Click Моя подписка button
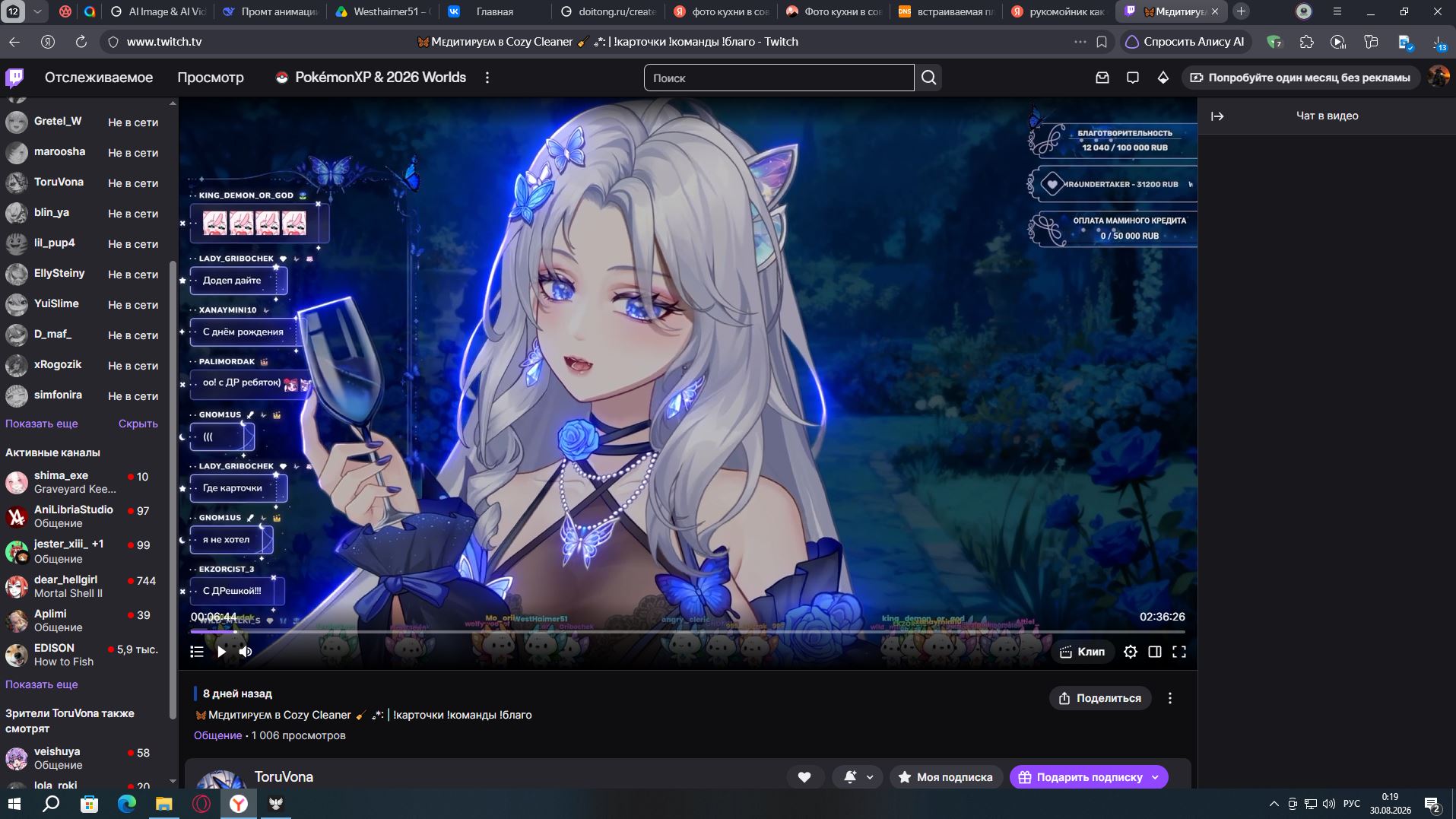The image size is (1456, 819). (945, 777)
